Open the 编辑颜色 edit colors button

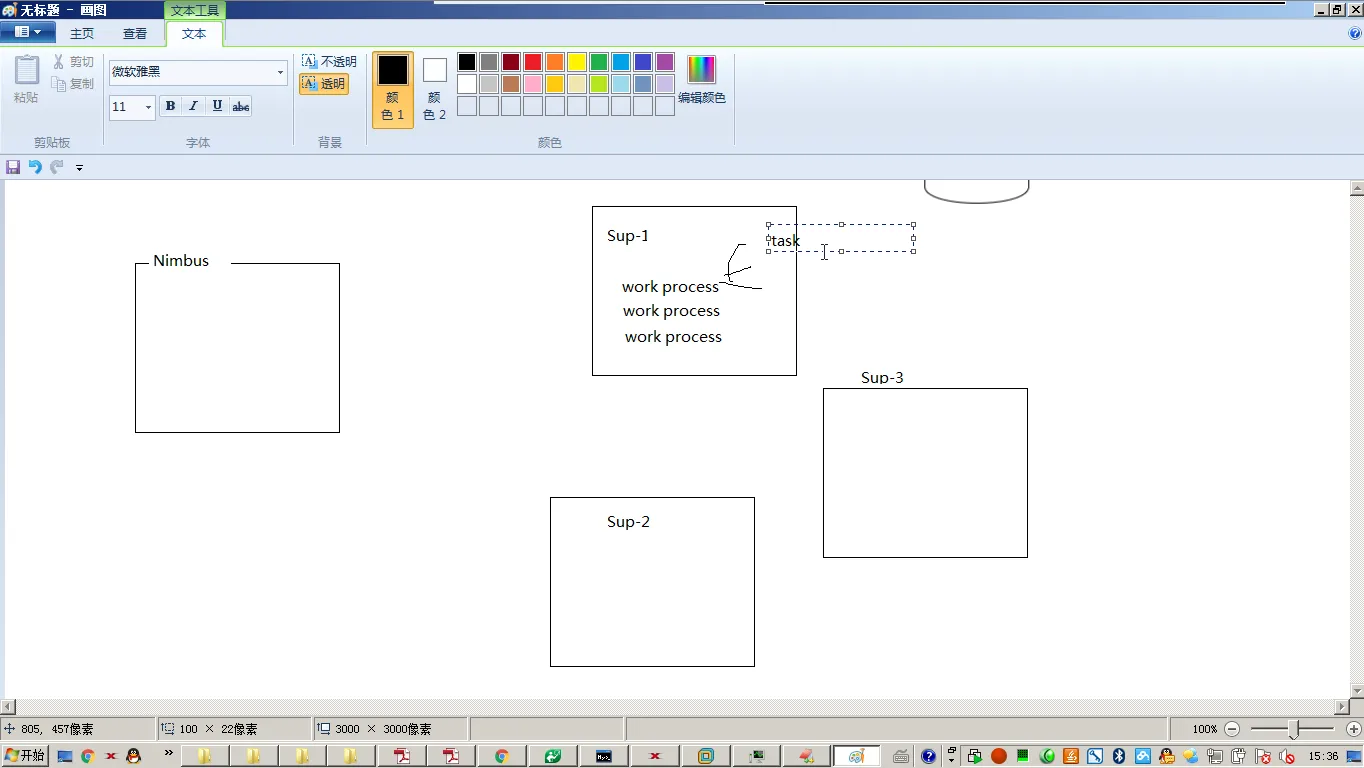pos(702,80)
